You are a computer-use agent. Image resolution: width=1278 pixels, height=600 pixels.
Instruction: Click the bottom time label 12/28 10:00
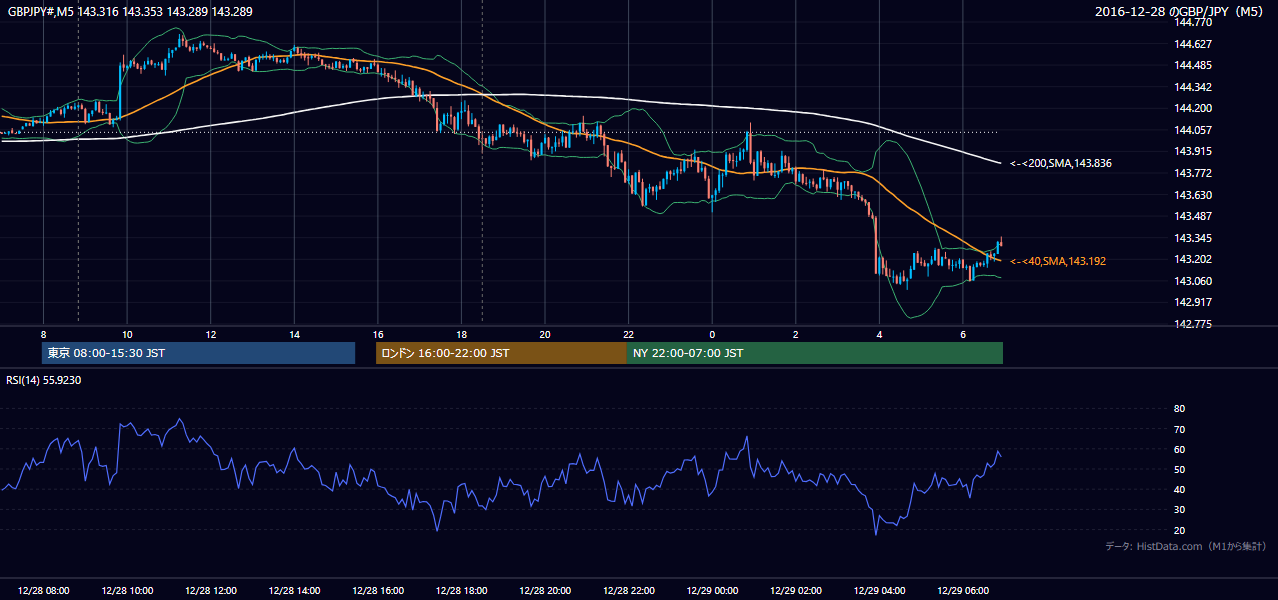pos(127,591)
